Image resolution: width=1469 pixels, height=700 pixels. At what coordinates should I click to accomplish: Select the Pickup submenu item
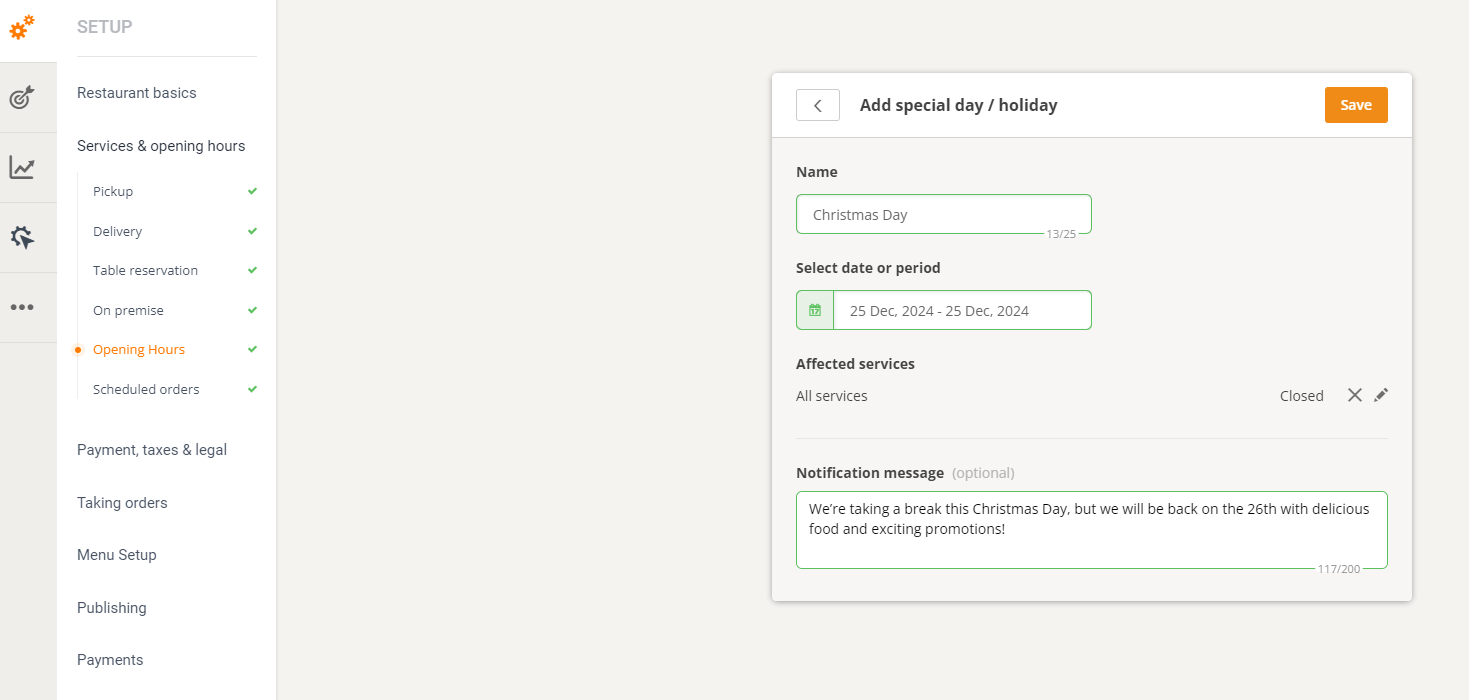[x=113, y=191]
